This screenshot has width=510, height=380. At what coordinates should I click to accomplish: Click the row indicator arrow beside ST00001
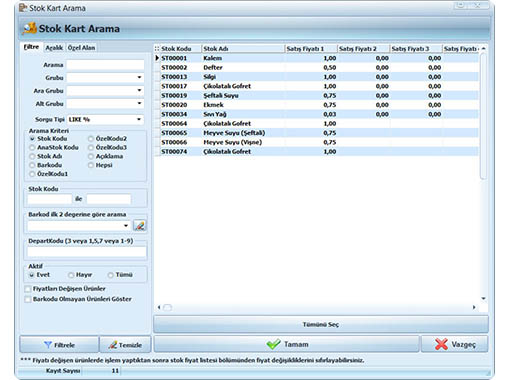pos(157,58)
